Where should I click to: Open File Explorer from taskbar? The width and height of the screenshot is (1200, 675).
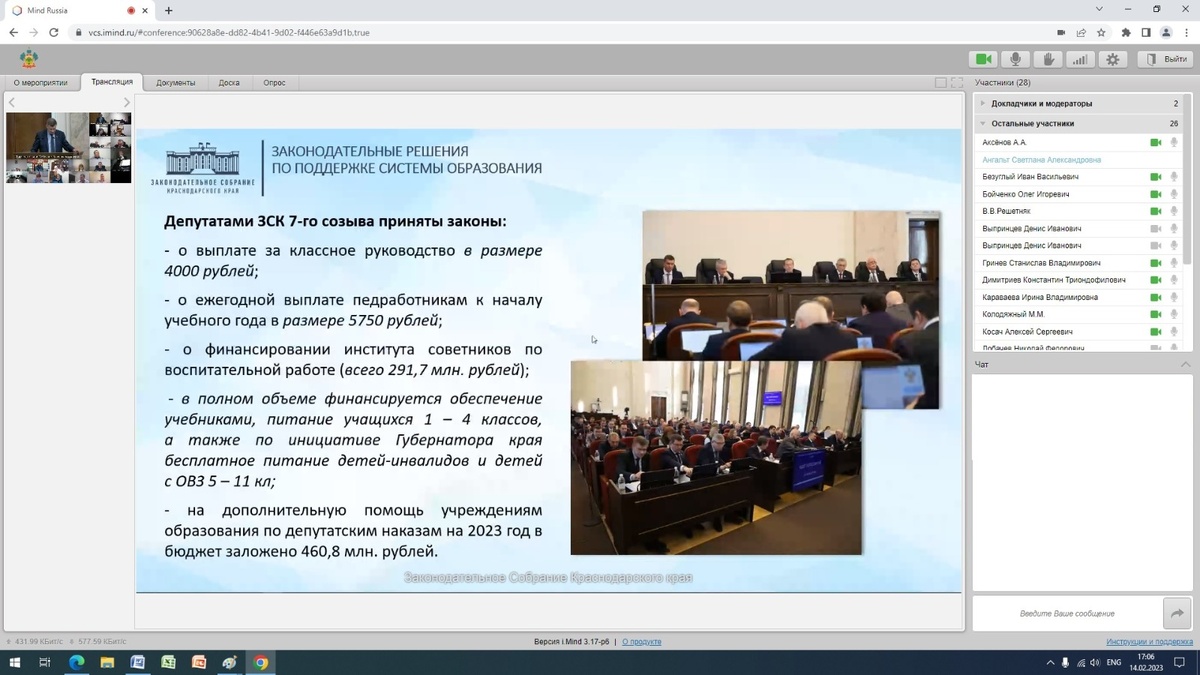click(107, 662)
